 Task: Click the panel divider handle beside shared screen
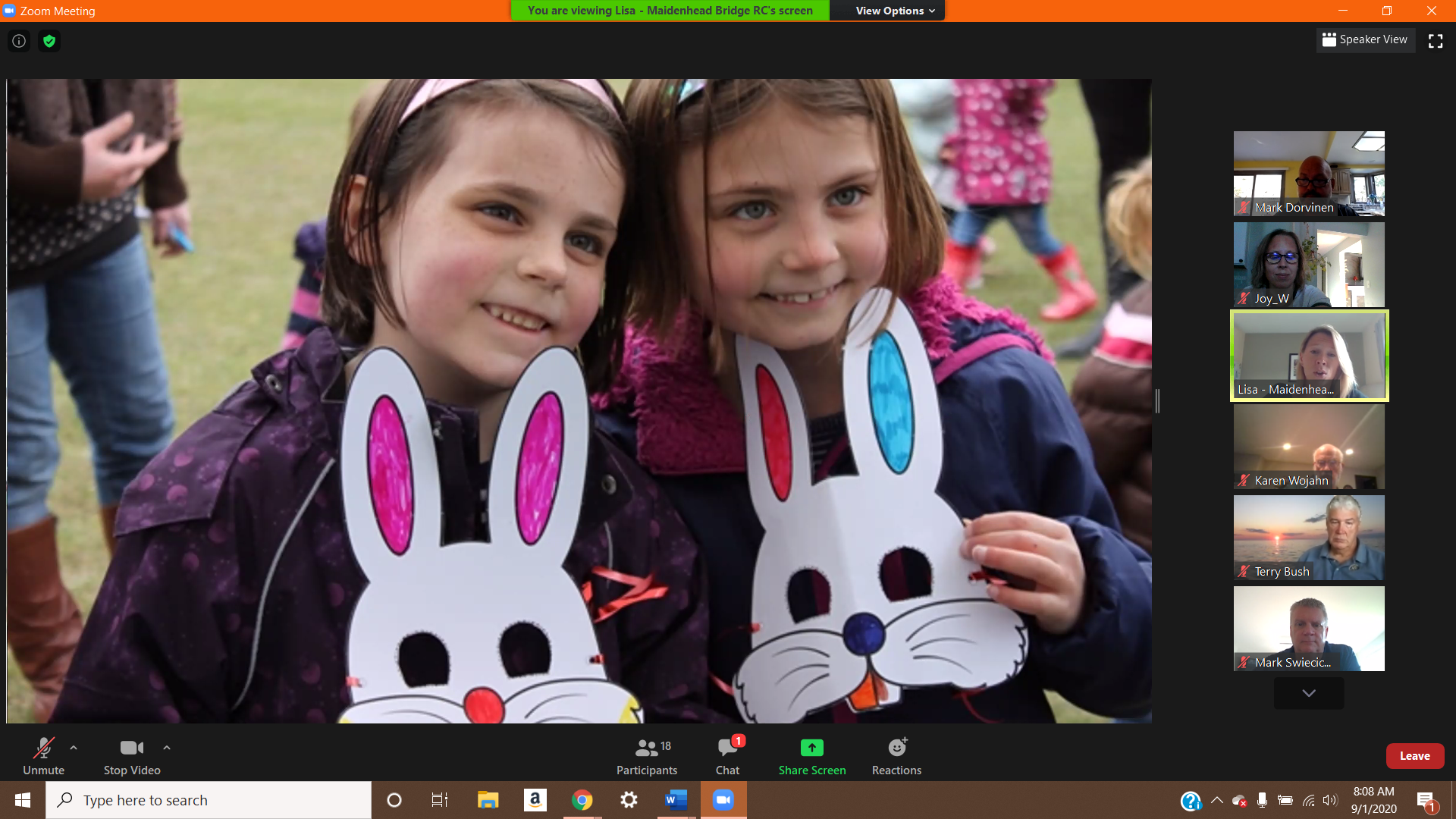click(1157, 400)
